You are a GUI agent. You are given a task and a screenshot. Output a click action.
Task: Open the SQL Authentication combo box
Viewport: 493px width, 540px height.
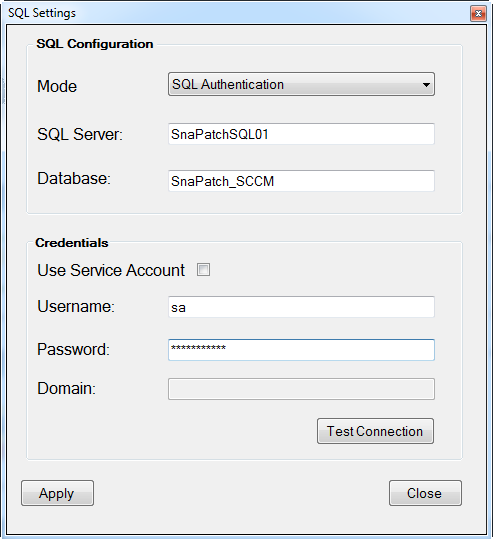[301, 84]
